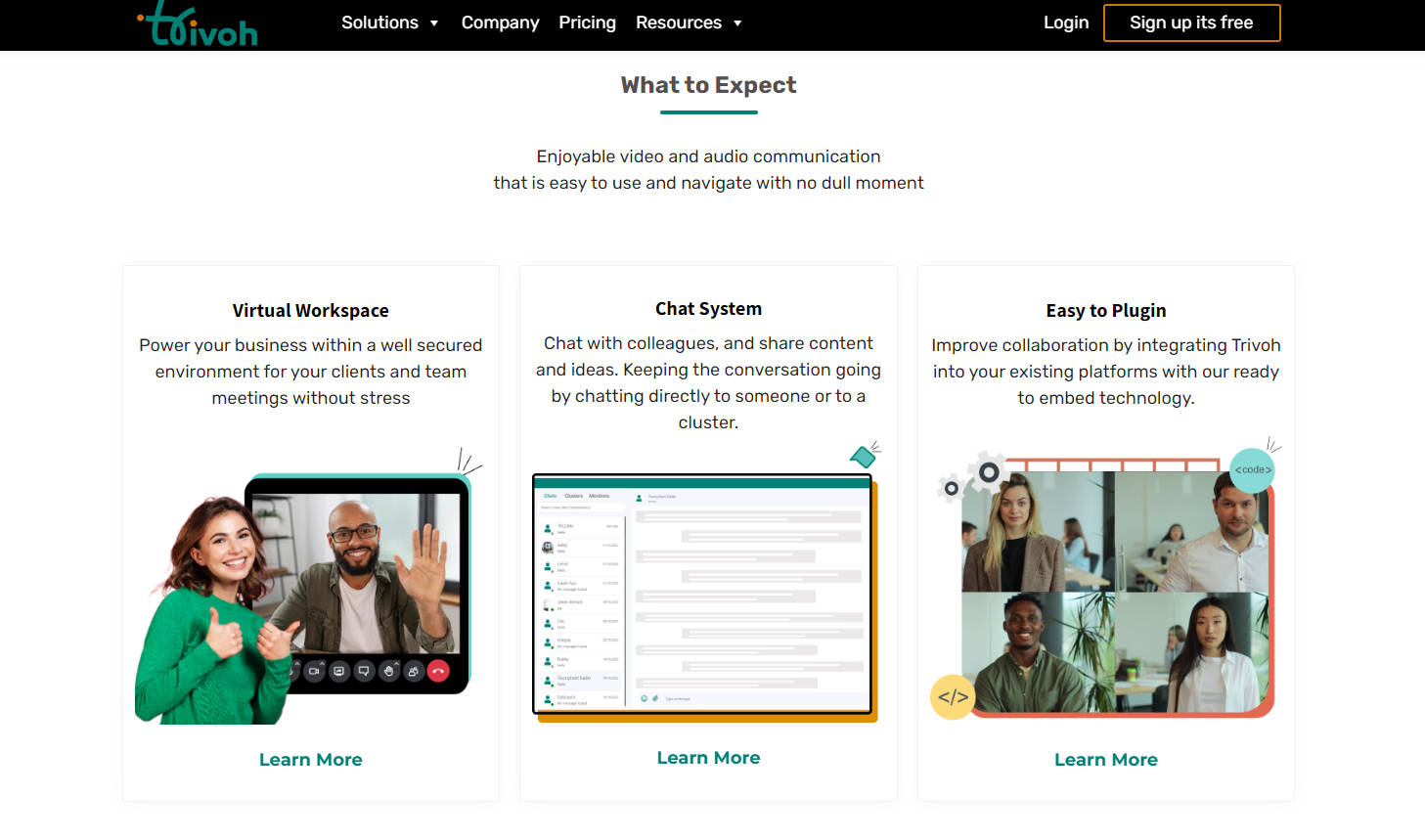This screenshot has height=840, width=1425.
Task: Expand the Resources dropdown menu
Action: (x=689, y=22)
